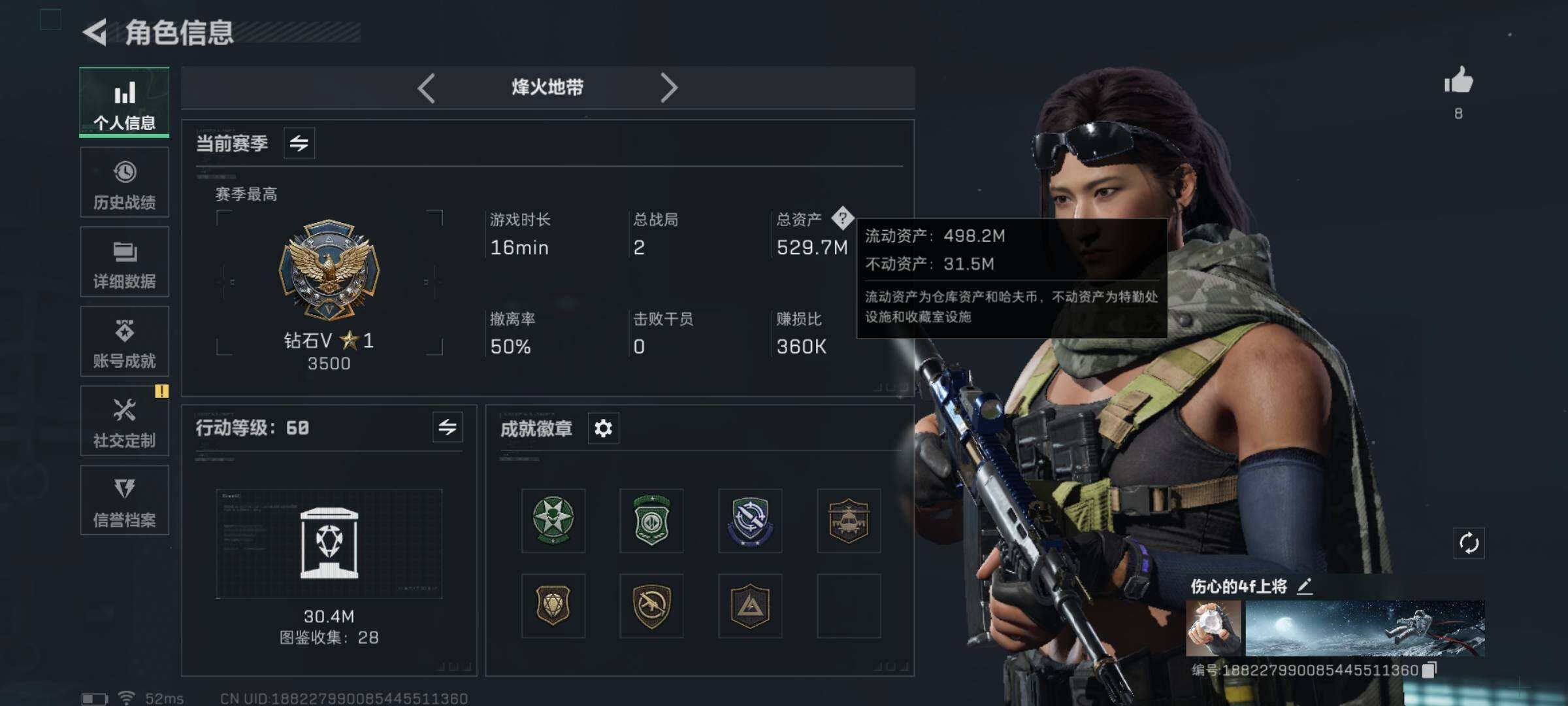The width and height of the screenshot is (1568, 706).
Task: Click the character rotate refresh icon
Action: click(1469, 543)
